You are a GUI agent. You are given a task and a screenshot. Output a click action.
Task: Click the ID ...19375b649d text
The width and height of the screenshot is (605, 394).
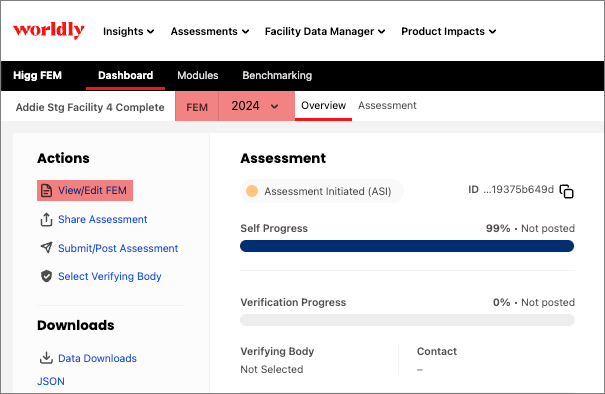(511, 189)
